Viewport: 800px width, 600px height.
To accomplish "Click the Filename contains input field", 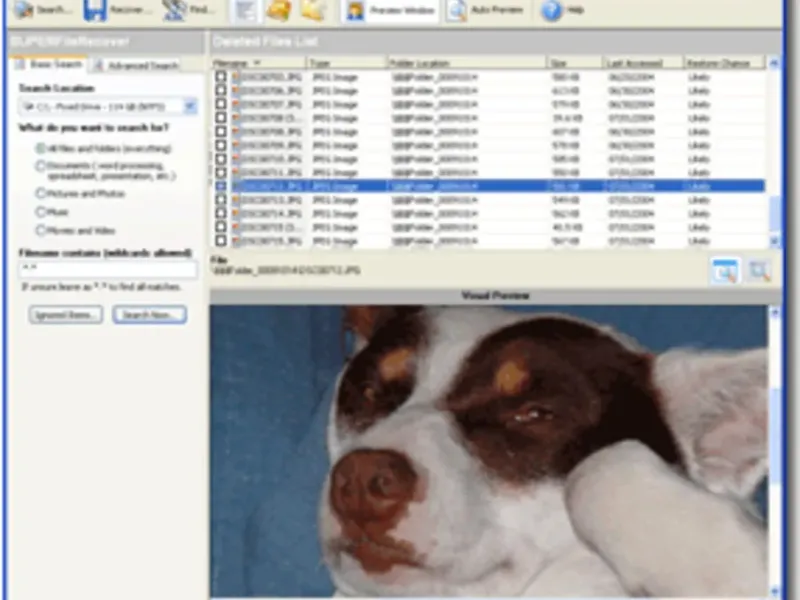I will (x=108, y=269).
